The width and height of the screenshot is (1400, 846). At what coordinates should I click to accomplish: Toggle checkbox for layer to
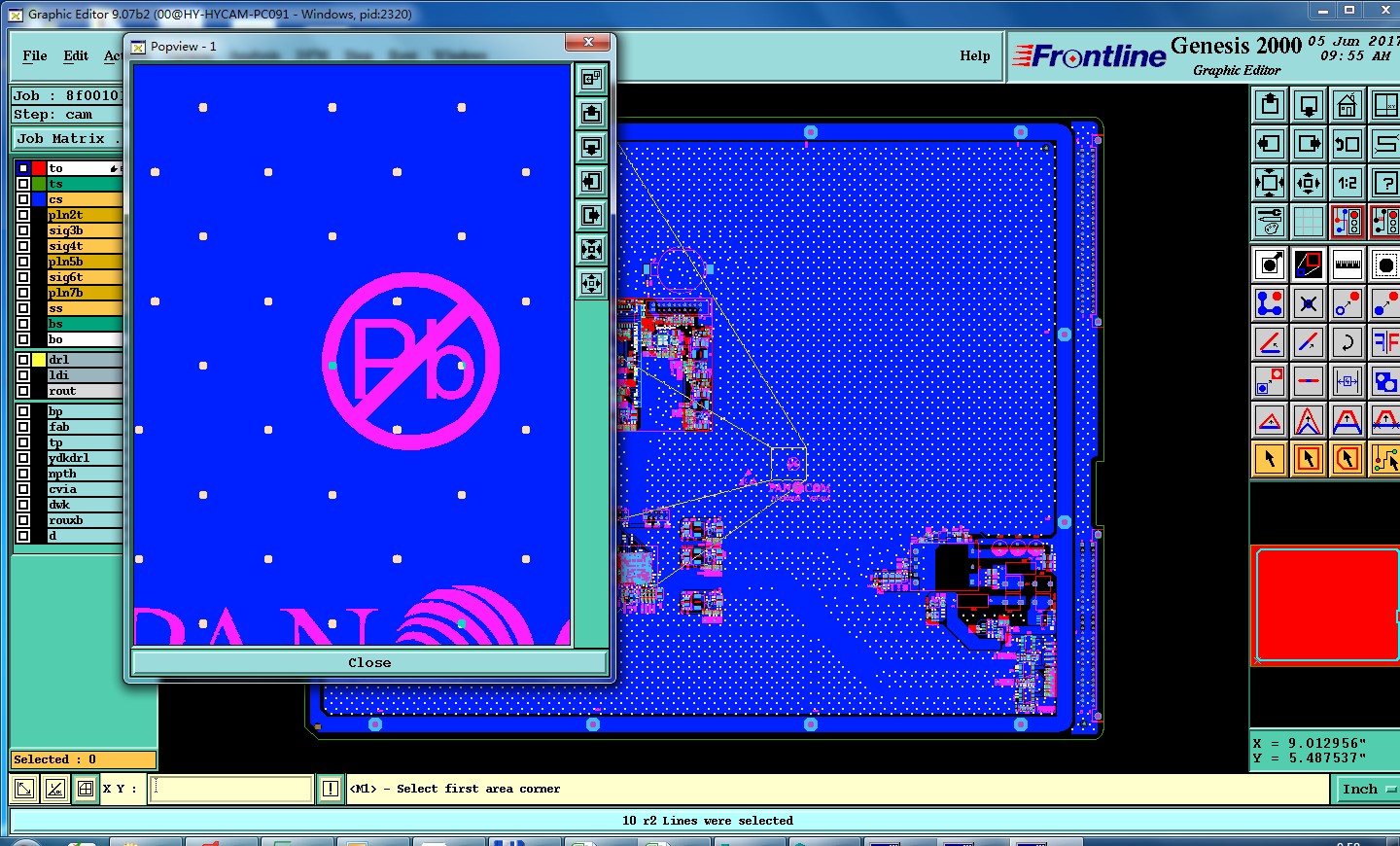pos(23,168)
